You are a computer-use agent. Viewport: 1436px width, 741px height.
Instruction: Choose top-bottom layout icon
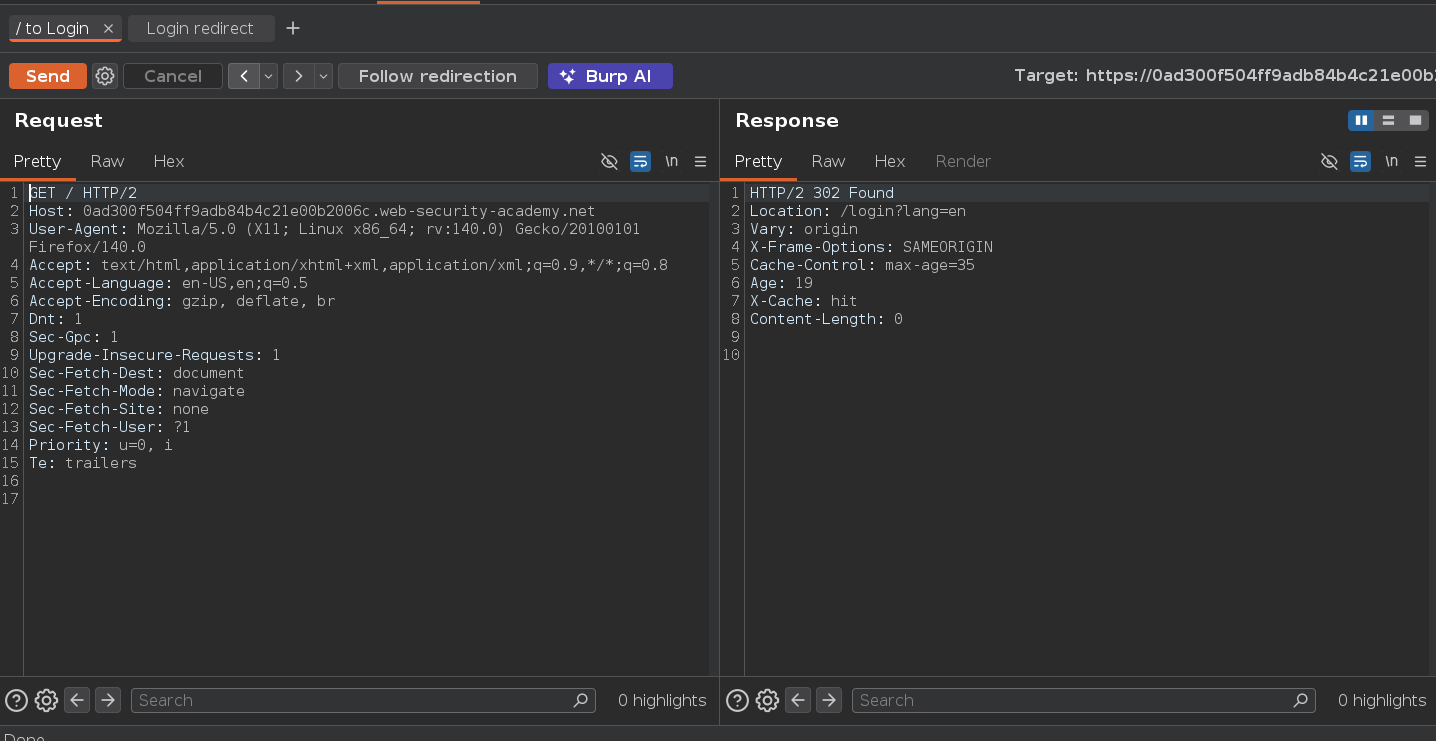click(x=1388, y=120)
